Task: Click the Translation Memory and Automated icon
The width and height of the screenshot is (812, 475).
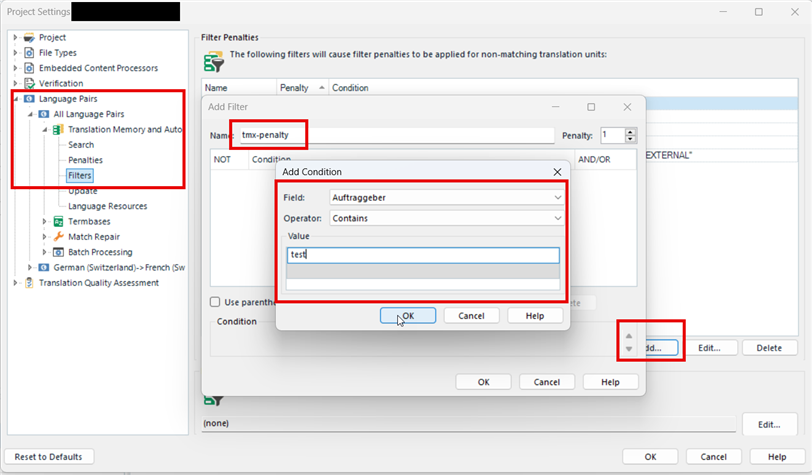Action: (59, 129)
